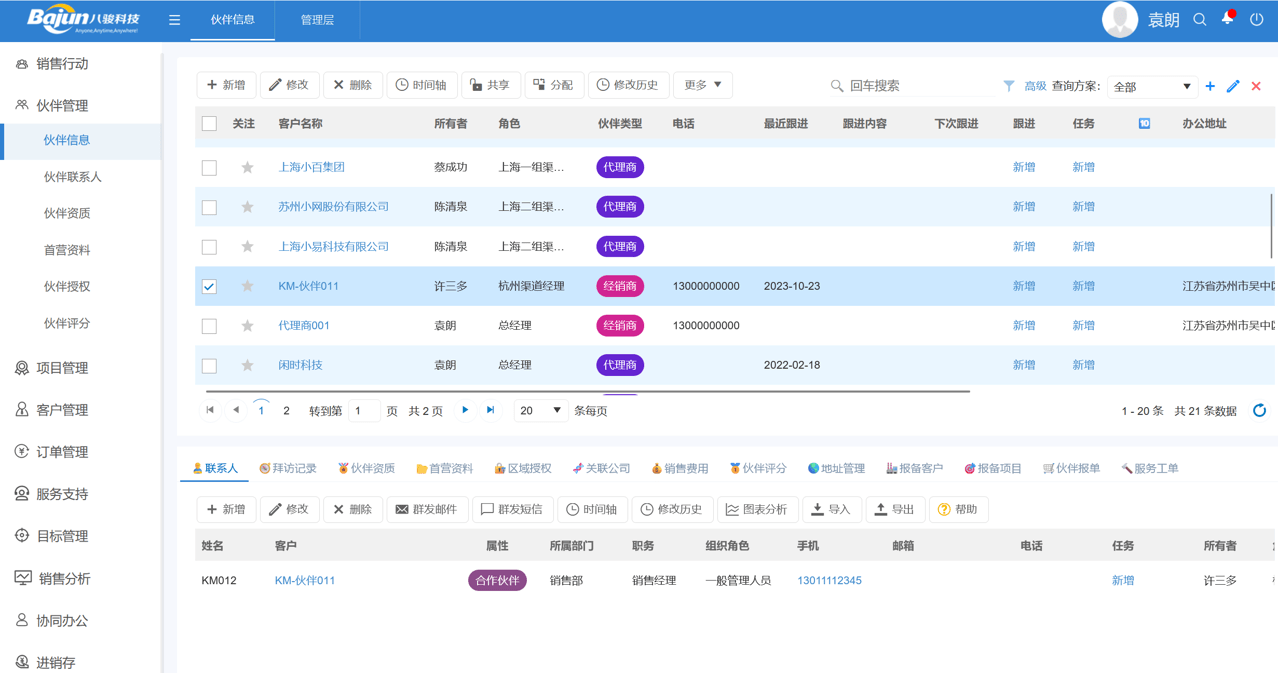Click the pencil icon to edit query plan

[1232, 87]
